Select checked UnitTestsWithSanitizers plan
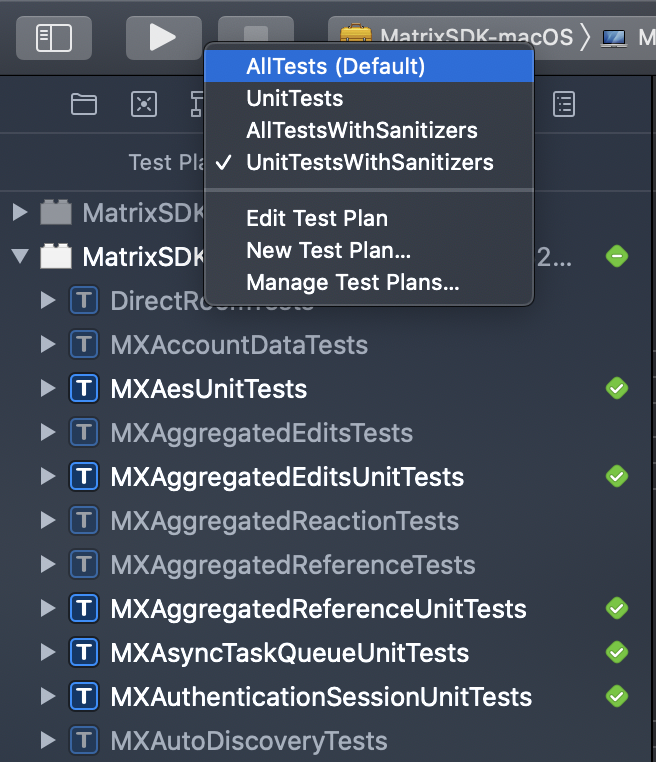The image size is (656, 762). click(369, 162)
